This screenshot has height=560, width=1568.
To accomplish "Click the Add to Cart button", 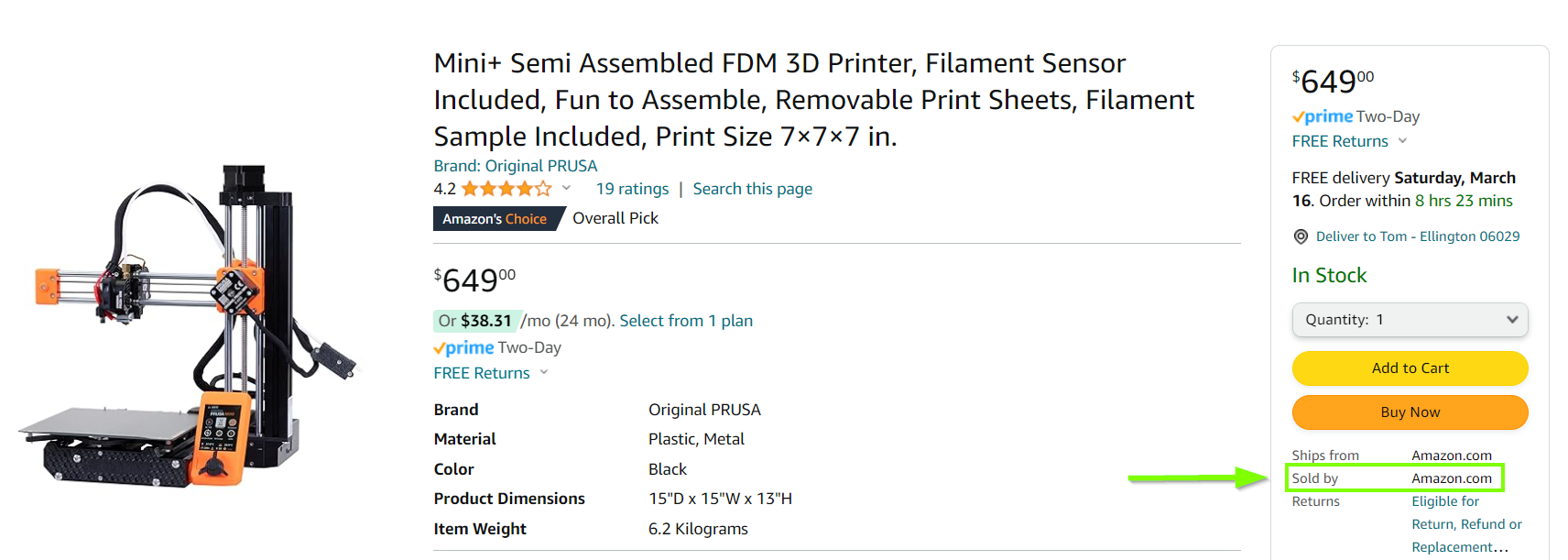I will pyautogui.click(x=1410, y=368).
